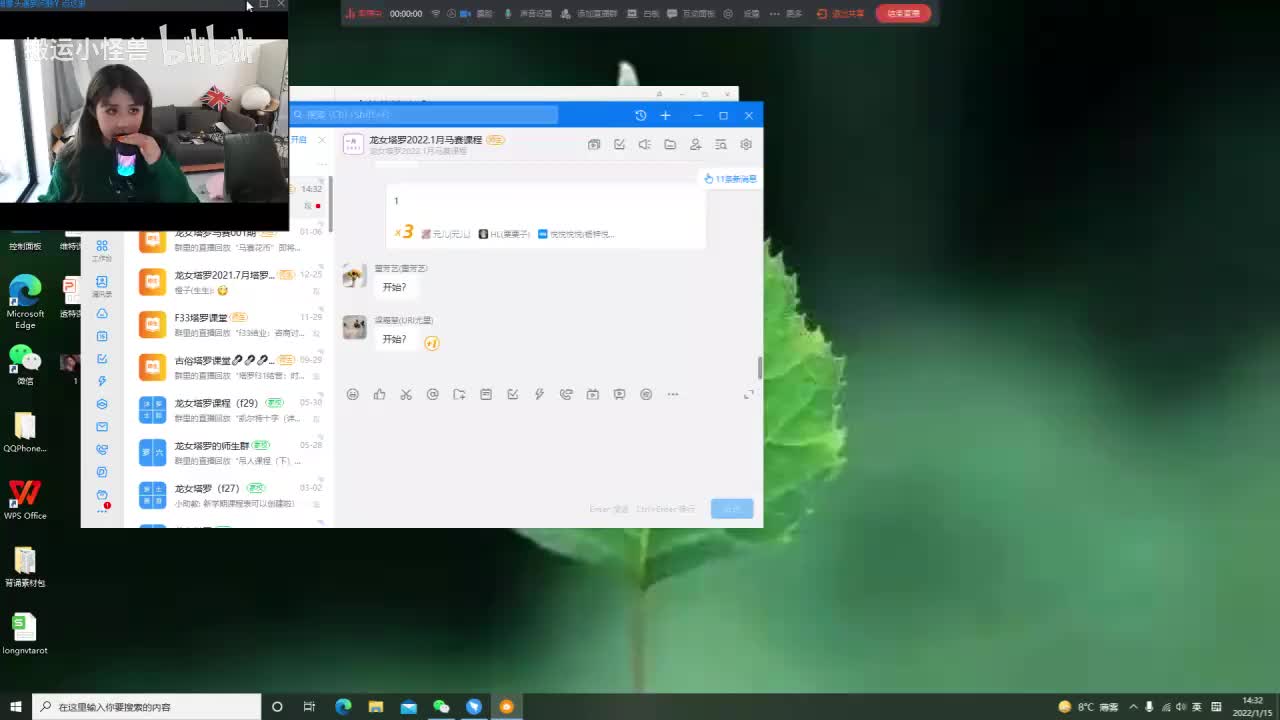Show hidden system tray icons
Screen dimensions: 1280x720
point(1134,707)
